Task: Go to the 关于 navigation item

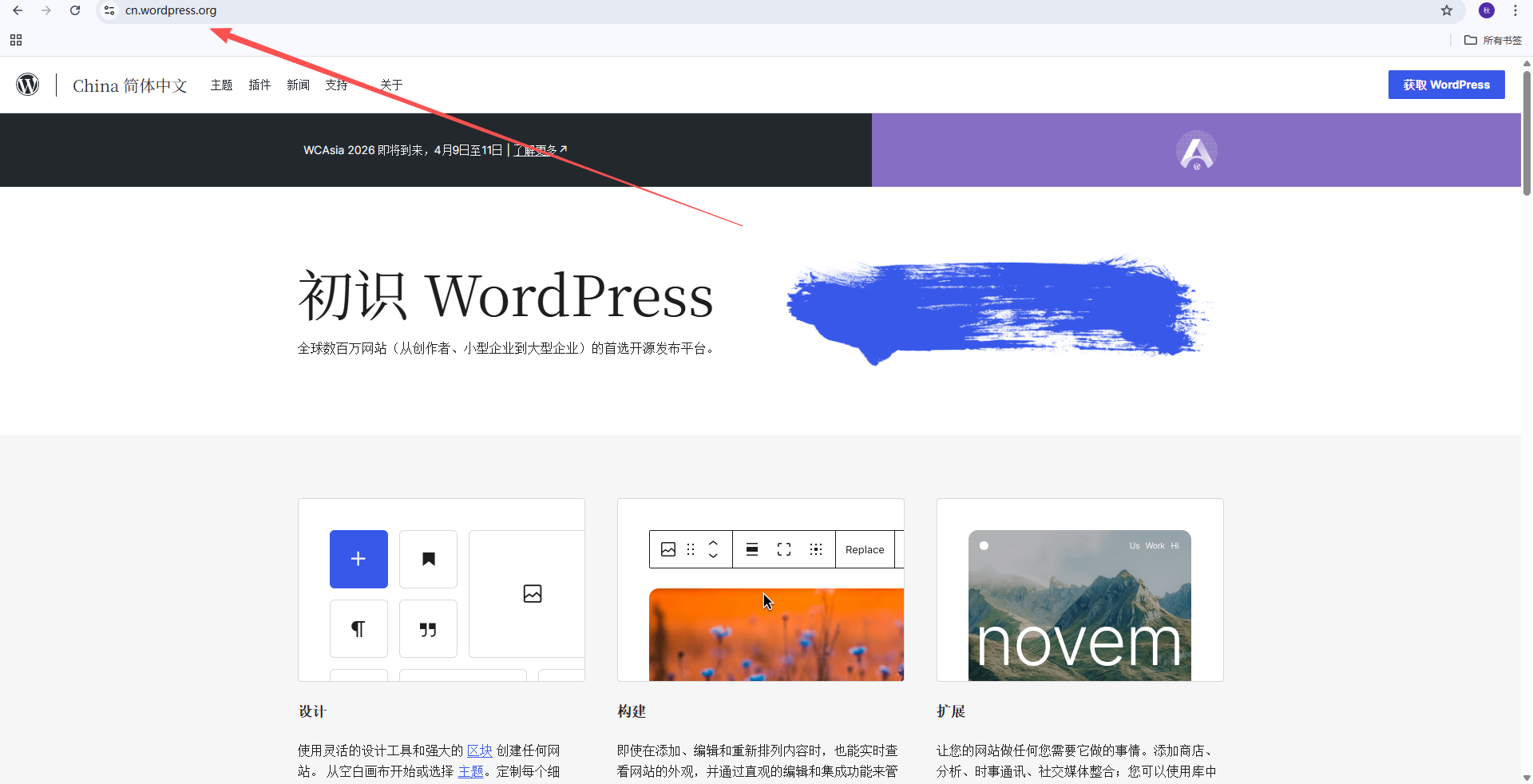Action: coord(391,85)
